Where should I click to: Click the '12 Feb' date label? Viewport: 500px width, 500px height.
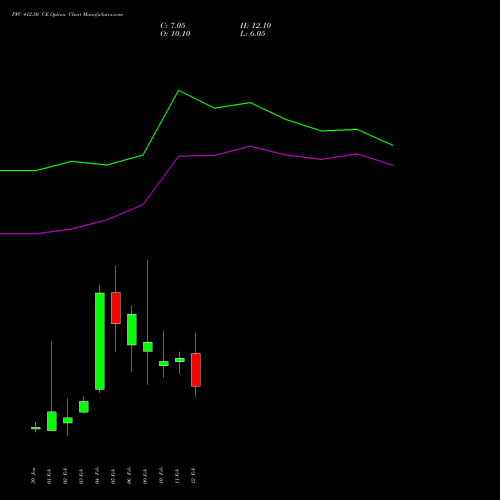click(193, 476)
